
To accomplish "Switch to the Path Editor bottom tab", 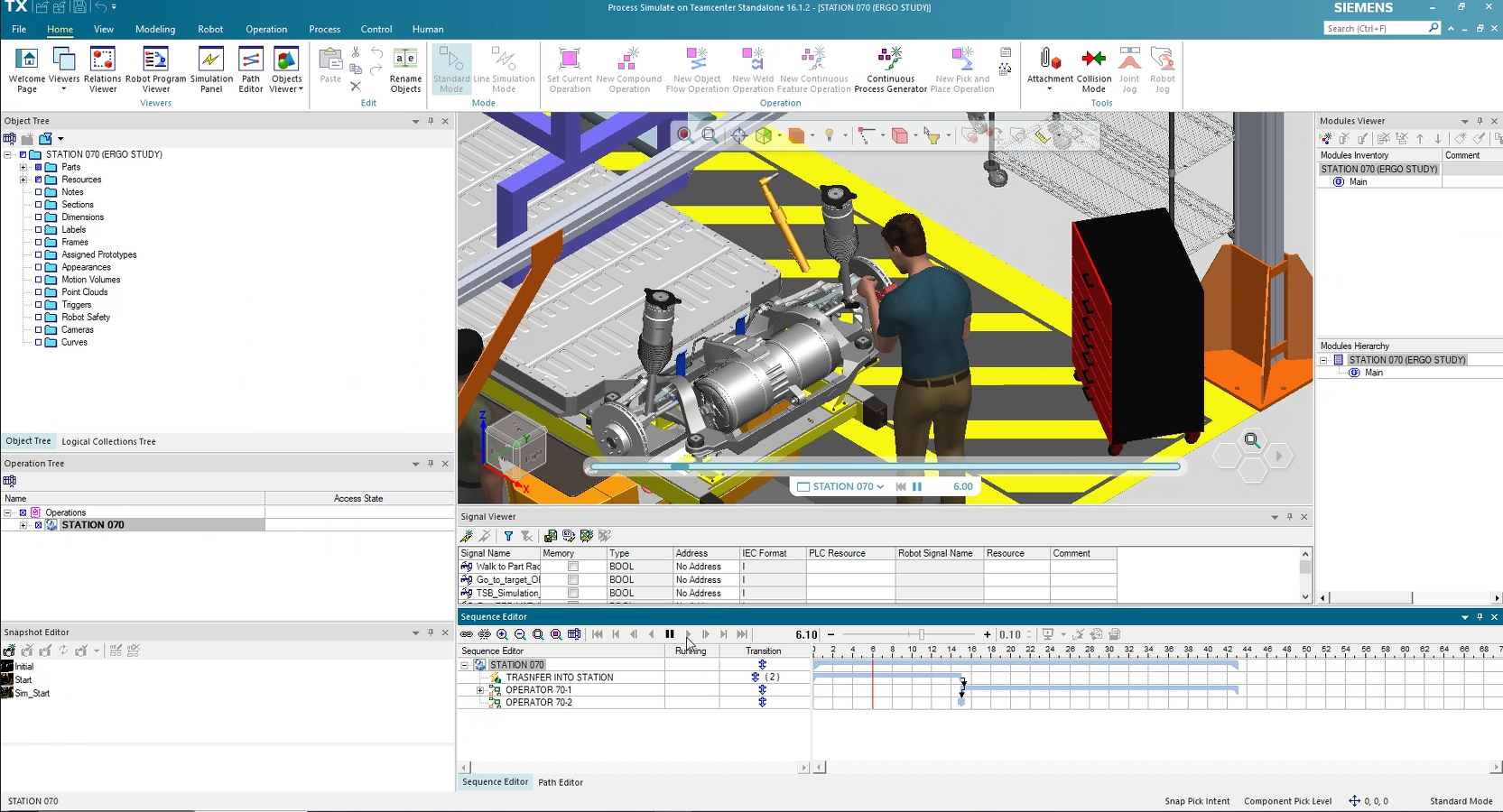I will pyautogui.click(x=561, y=782).
